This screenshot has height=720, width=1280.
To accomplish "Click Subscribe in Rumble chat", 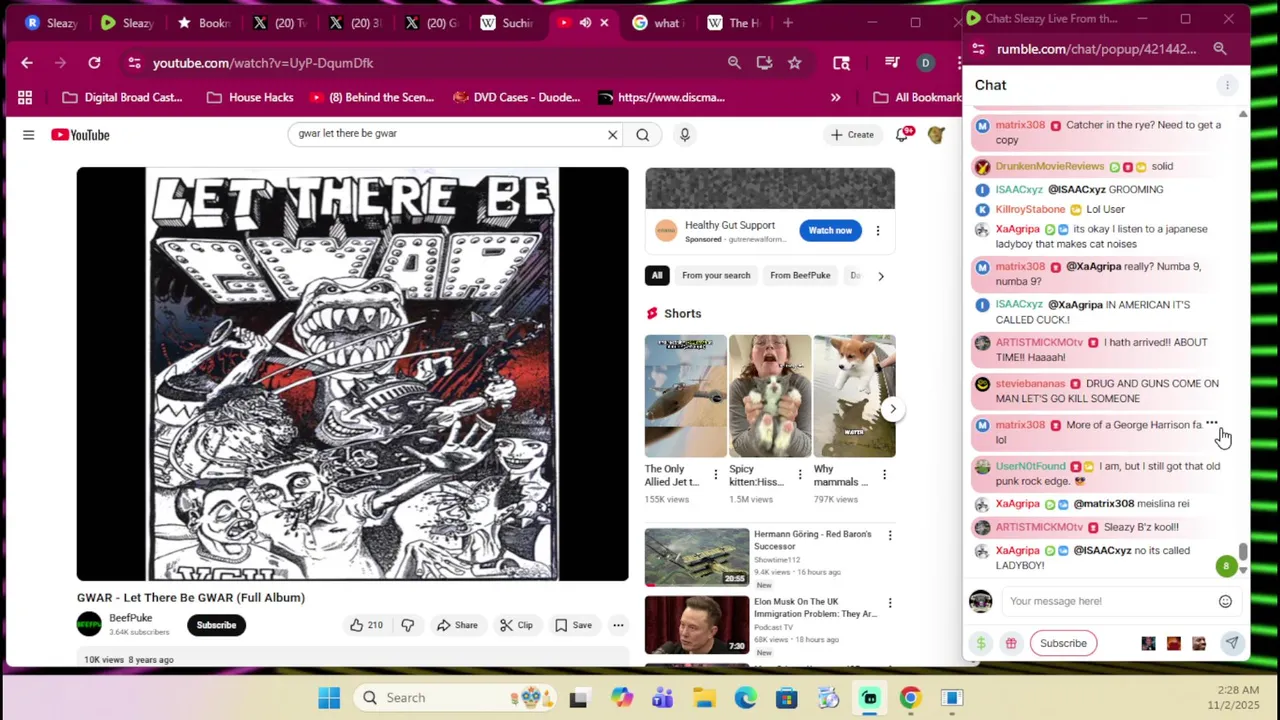I will coord(1063,643).
